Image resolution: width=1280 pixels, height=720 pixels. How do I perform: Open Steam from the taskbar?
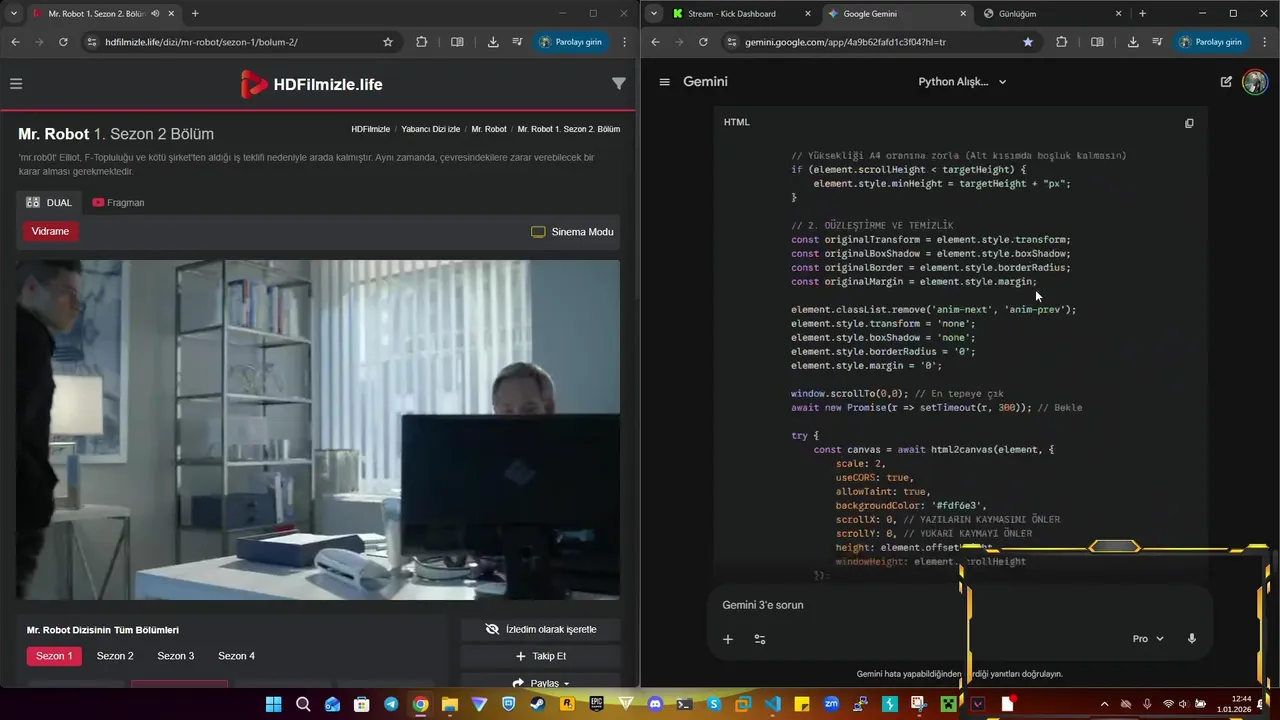click(x=538, y=704)
